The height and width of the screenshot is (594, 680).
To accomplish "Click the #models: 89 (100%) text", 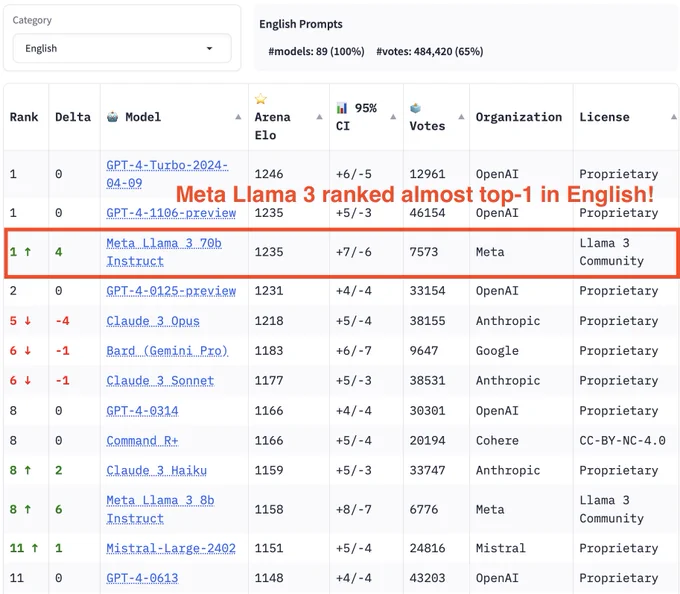I will (x=316, y=52).
